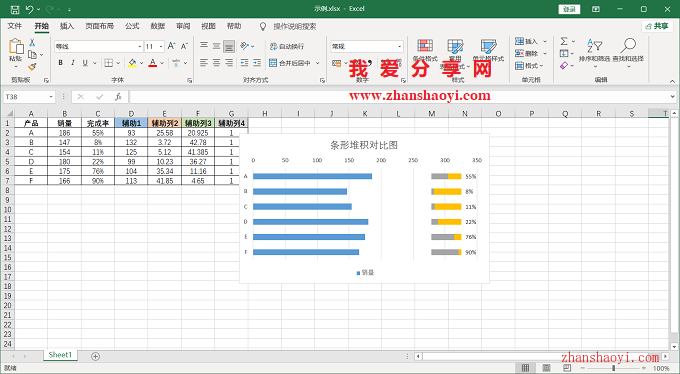Select column header D
The height and width of the screenshot is (374, 680).
(x=131, y=114)
